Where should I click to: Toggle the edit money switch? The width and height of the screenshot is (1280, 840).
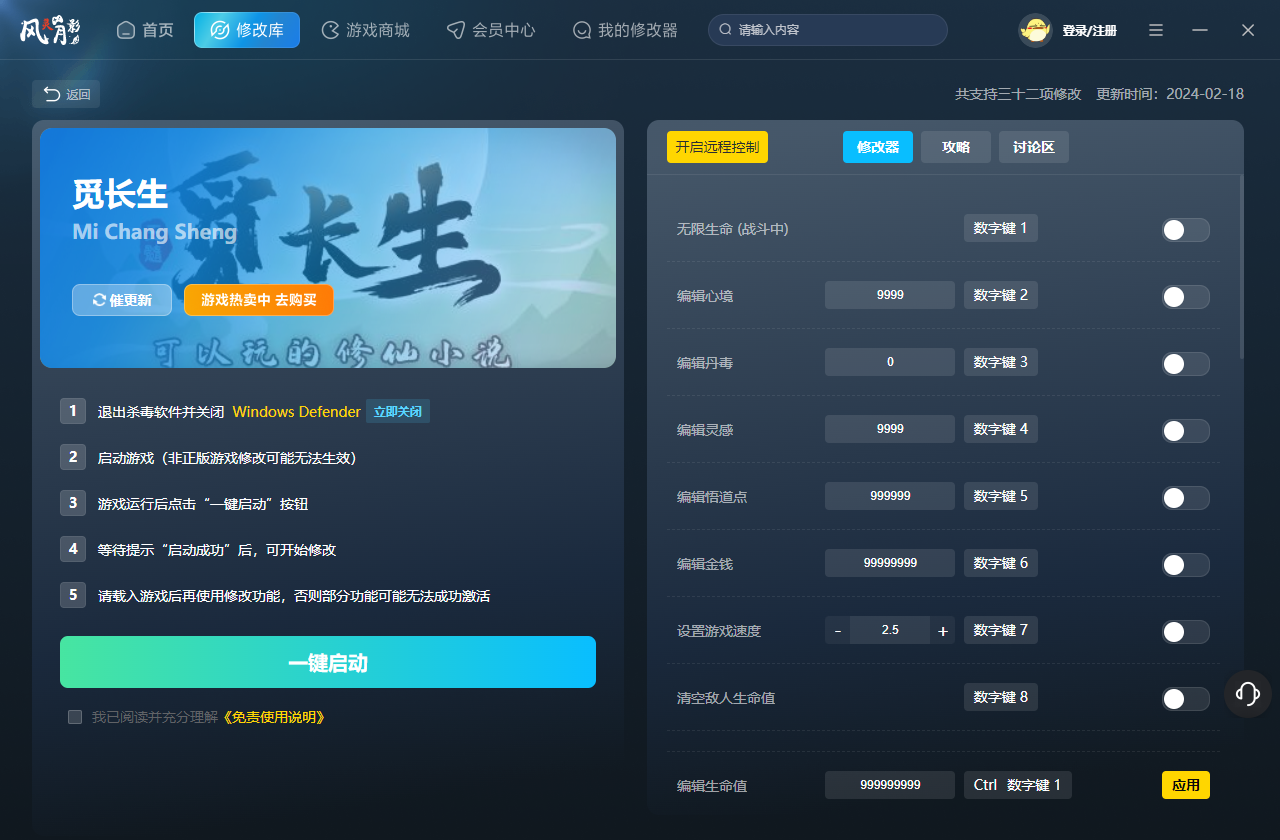point(1185,565)
